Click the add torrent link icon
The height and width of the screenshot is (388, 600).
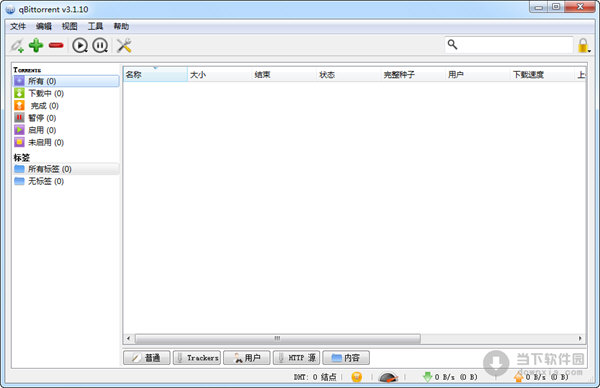click(17, 46)
